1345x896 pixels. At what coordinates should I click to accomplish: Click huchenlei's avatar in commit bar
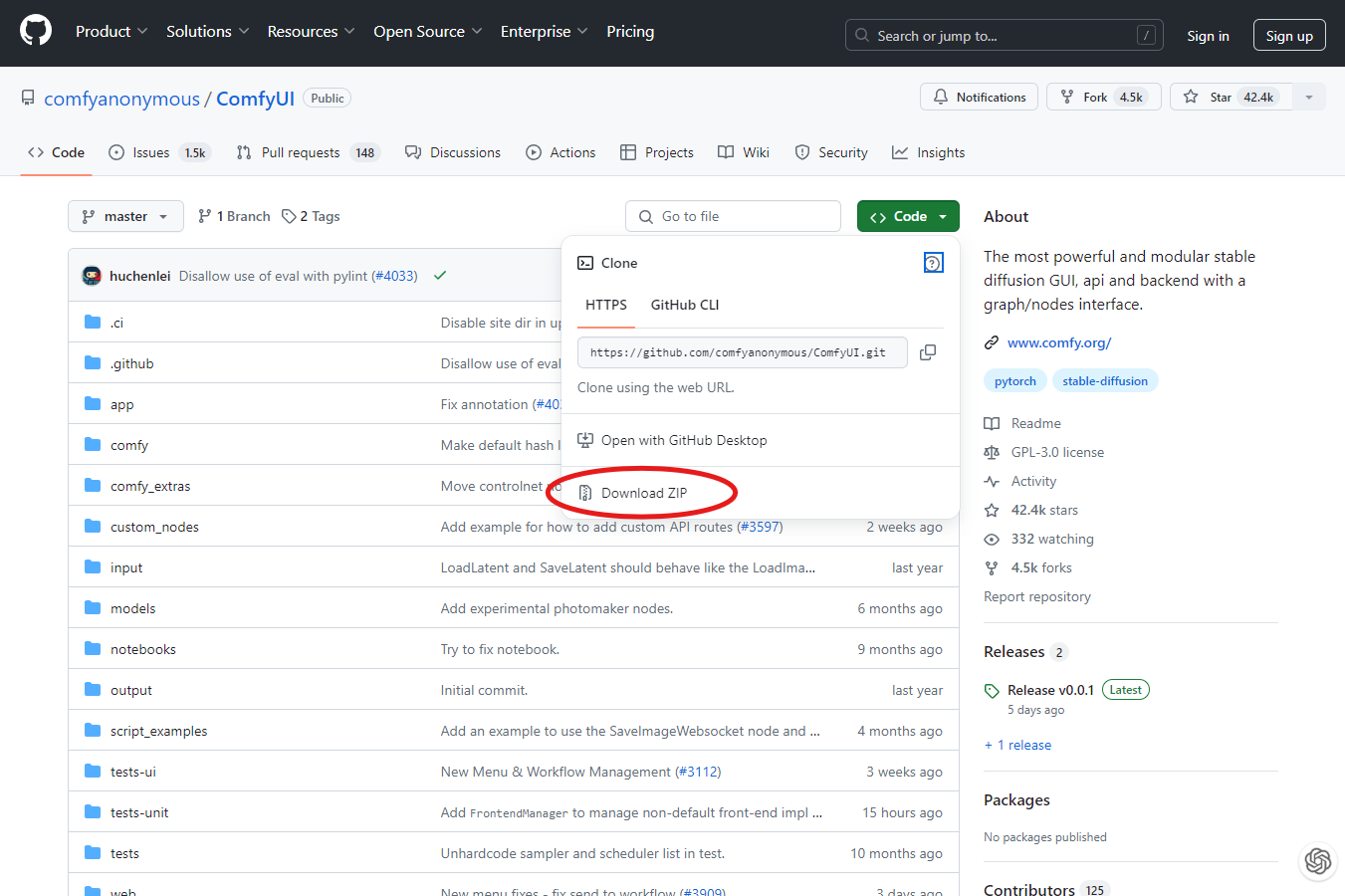point(92,276)
